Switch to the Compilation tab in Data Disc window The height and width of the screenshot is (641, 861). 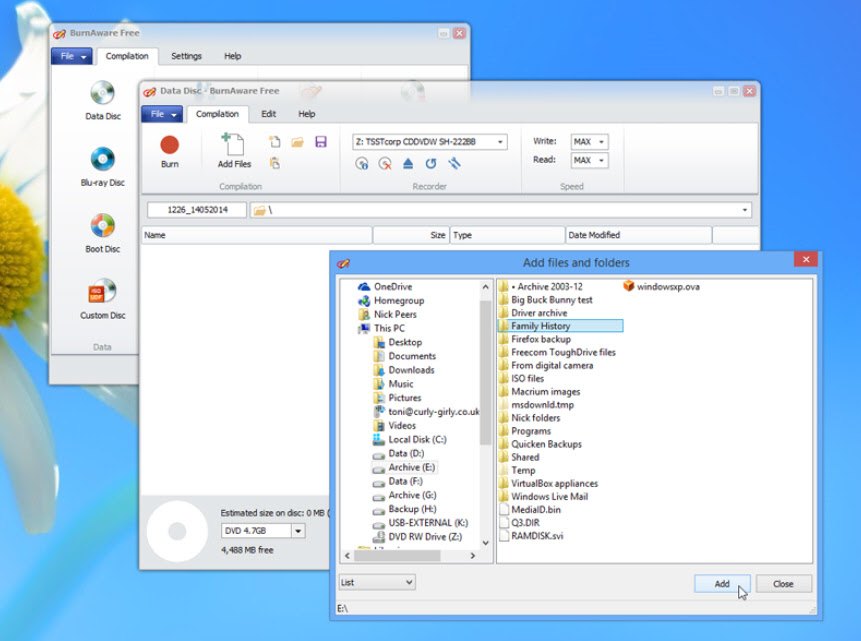coord(217,114)
